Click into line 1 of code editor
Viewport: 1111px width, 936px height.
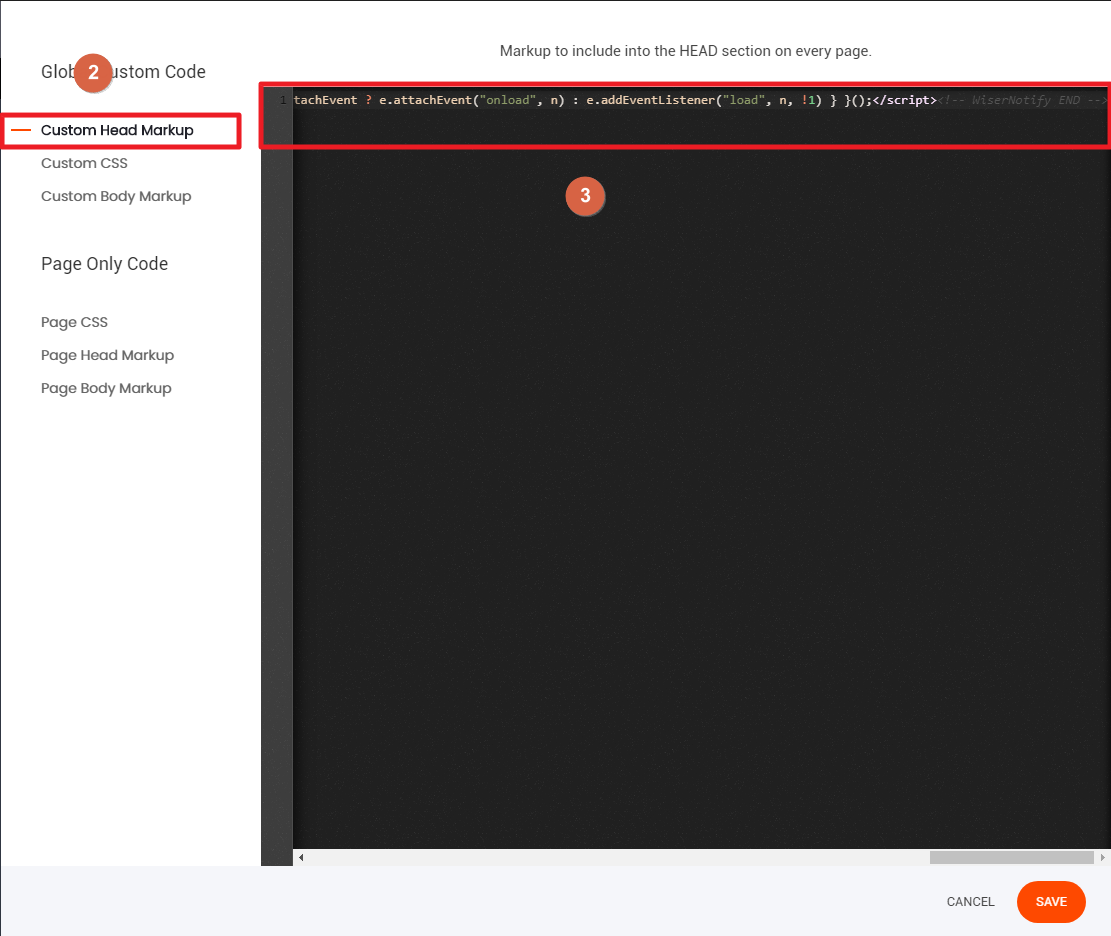point(700,100)
